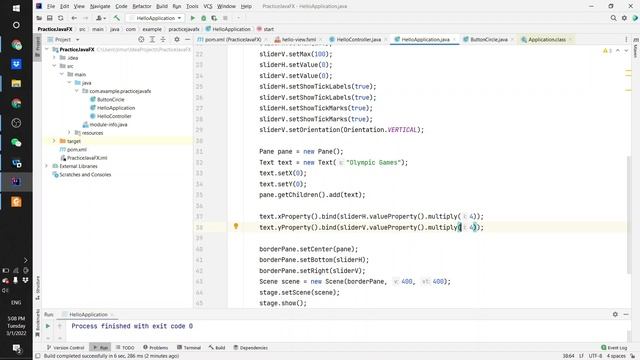Hide the Run tool window
The image size is (640, 360).
626,314
